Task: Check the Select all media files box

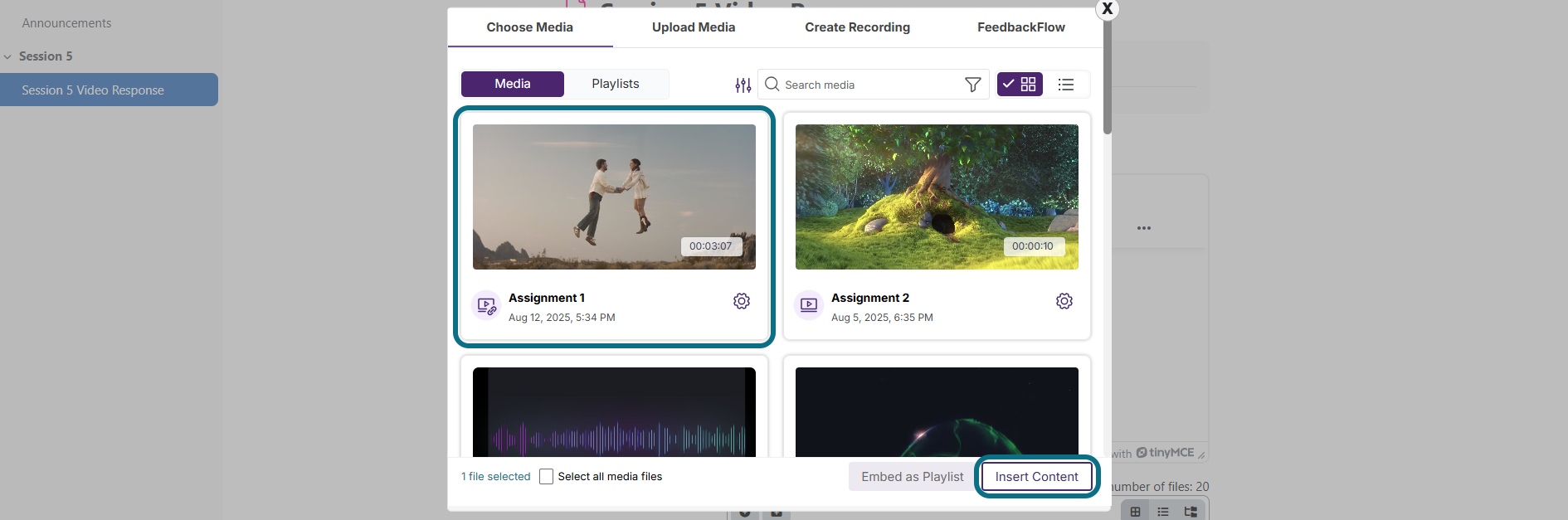Action: click(x=546, y=476)
